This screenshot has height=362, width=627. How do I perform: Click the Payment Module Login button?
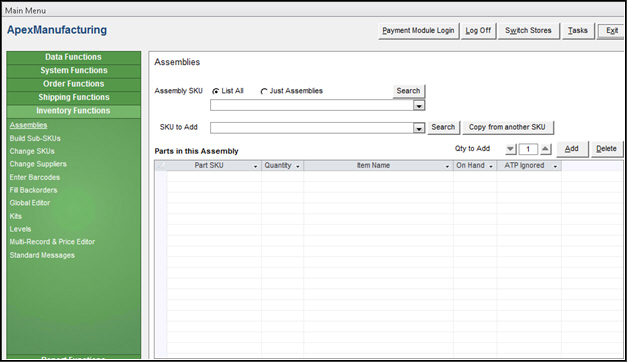[x=418, y=31]
